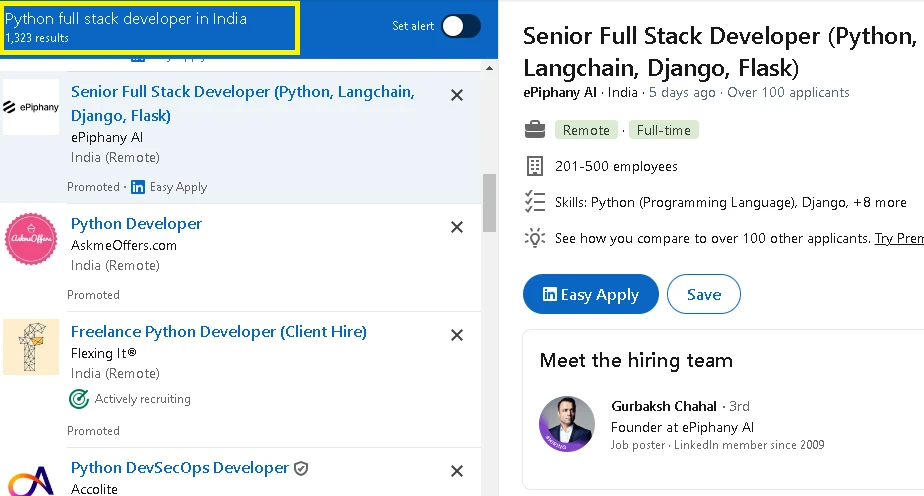Open Senior Full Stack Developer job title link
This screenshot has height=496, width=924.
pos(243,104)
